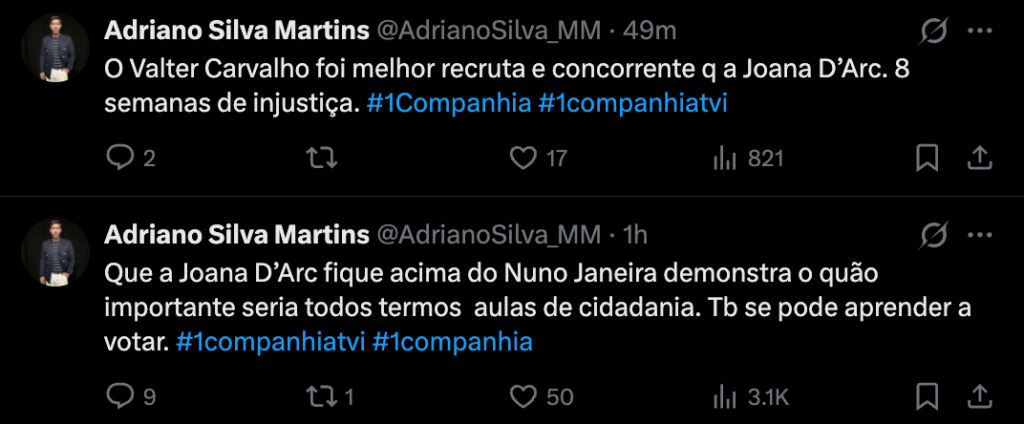View analytics showing 821 views
Viewport: 1024px width, 424px height.
(724, 158)
